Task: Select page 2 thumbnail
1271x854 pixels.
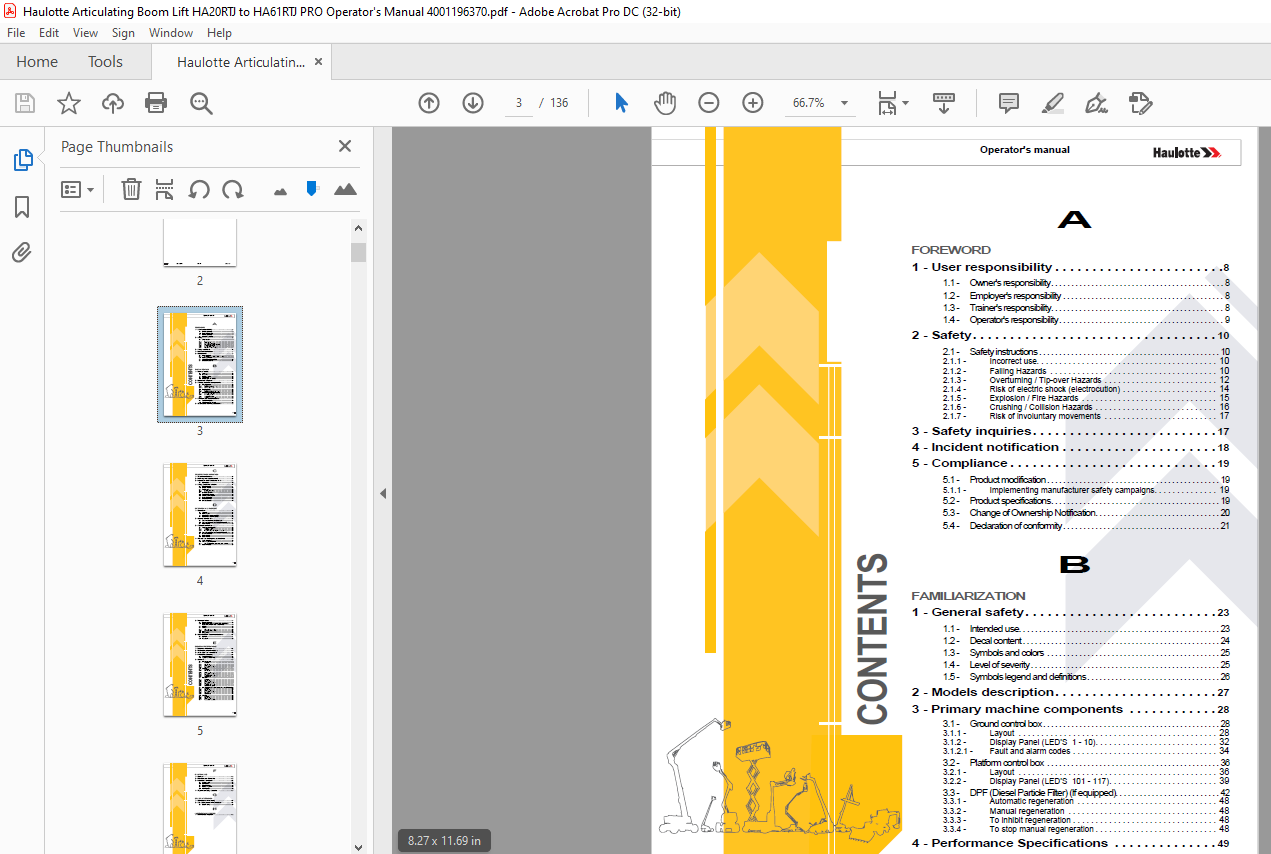Action: point(200,242)
